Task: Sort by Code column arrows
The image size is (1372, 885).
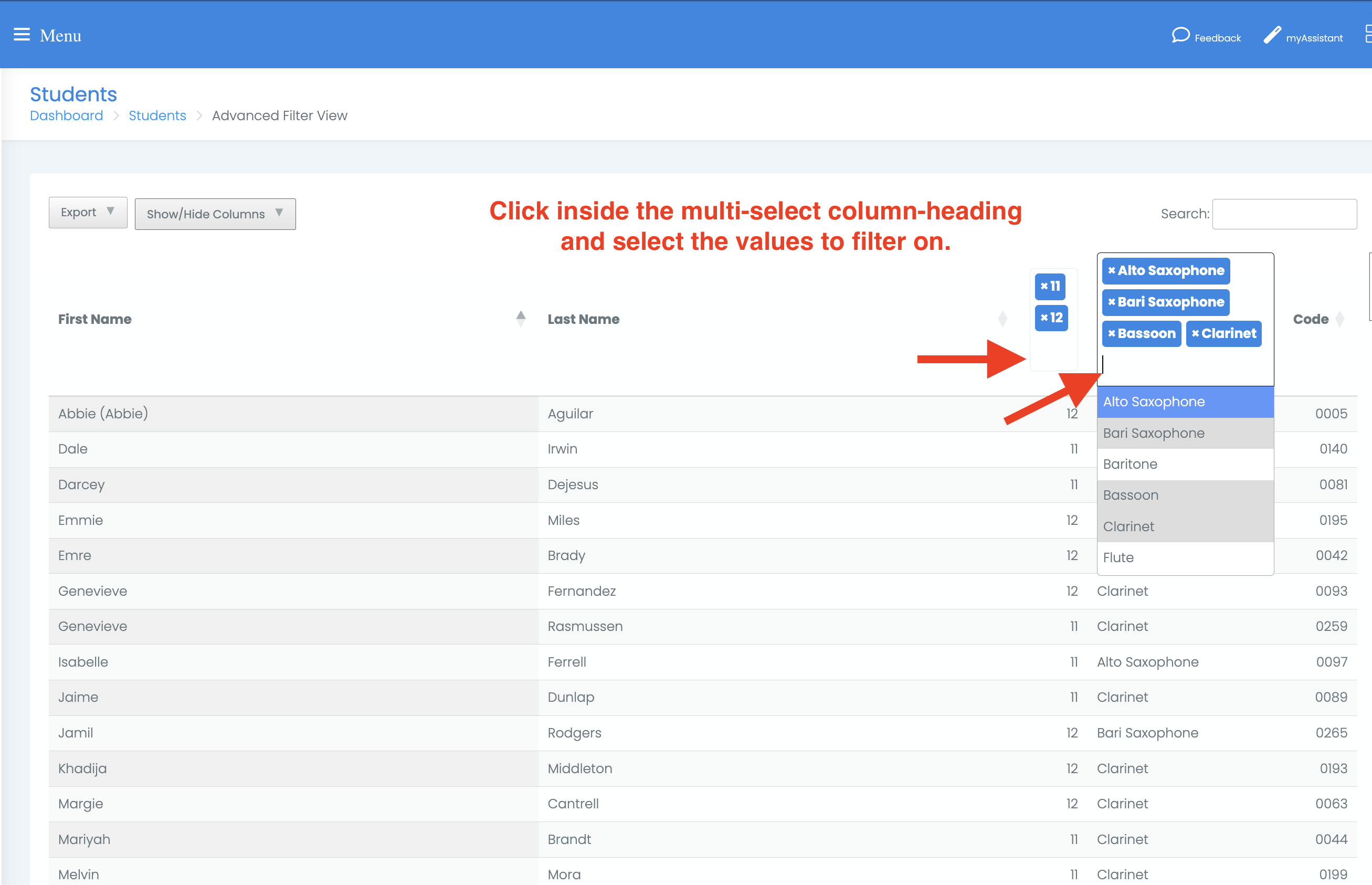Action: [1340, 319]
